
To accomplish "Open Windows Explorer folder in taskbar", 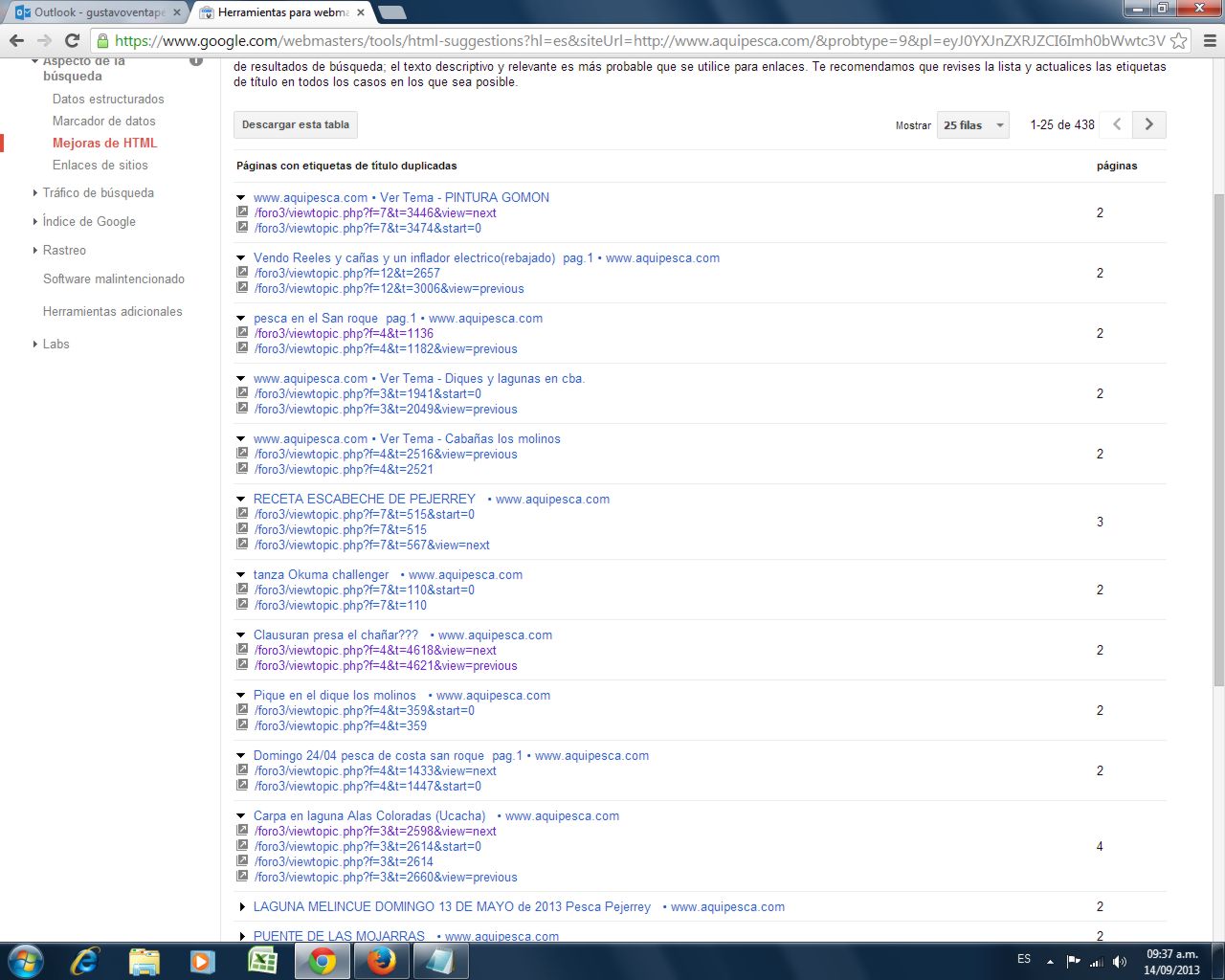I will pyautogui.click(x=144, y=961).
